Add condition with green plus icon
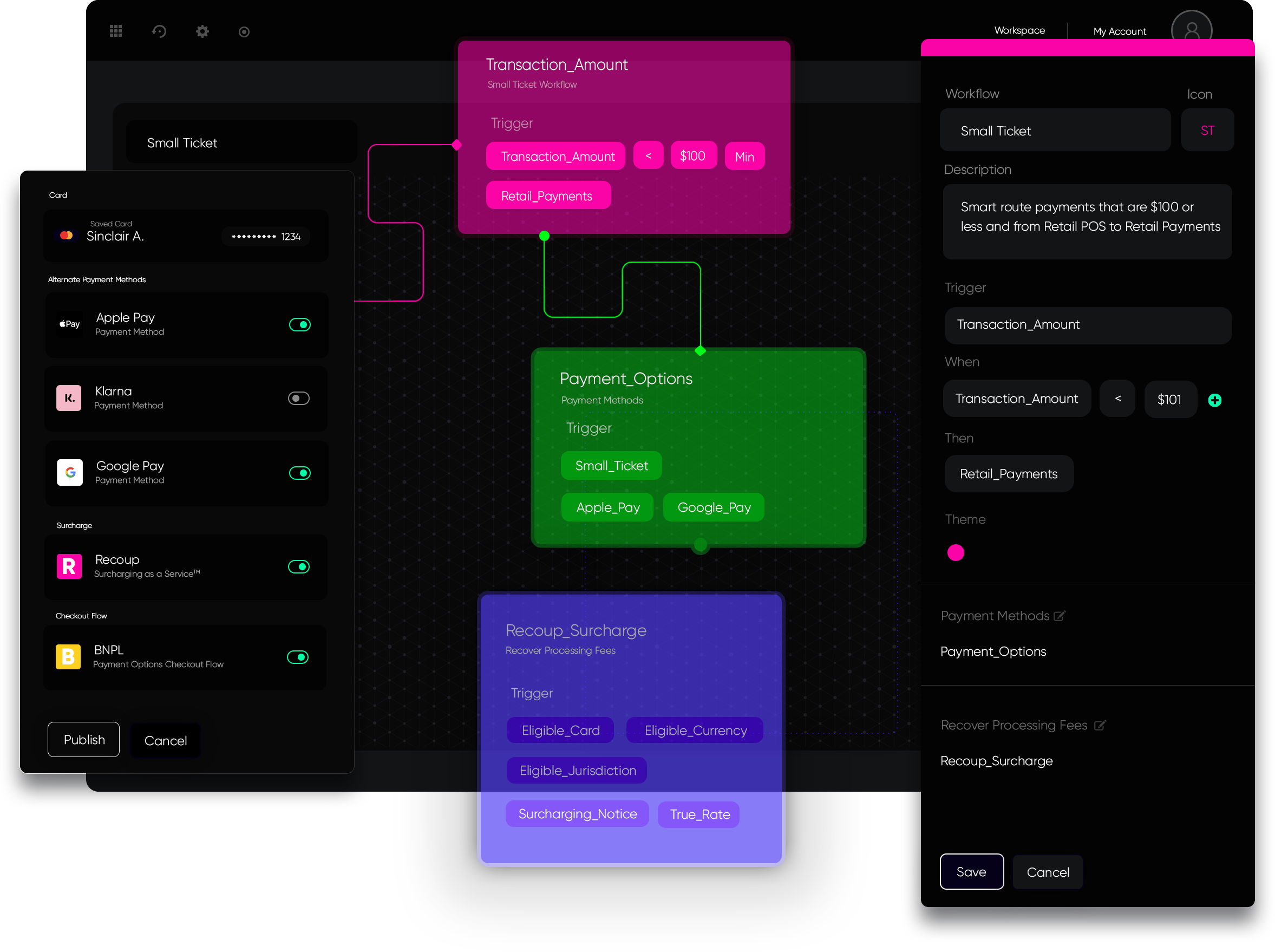 (1214, 400)
